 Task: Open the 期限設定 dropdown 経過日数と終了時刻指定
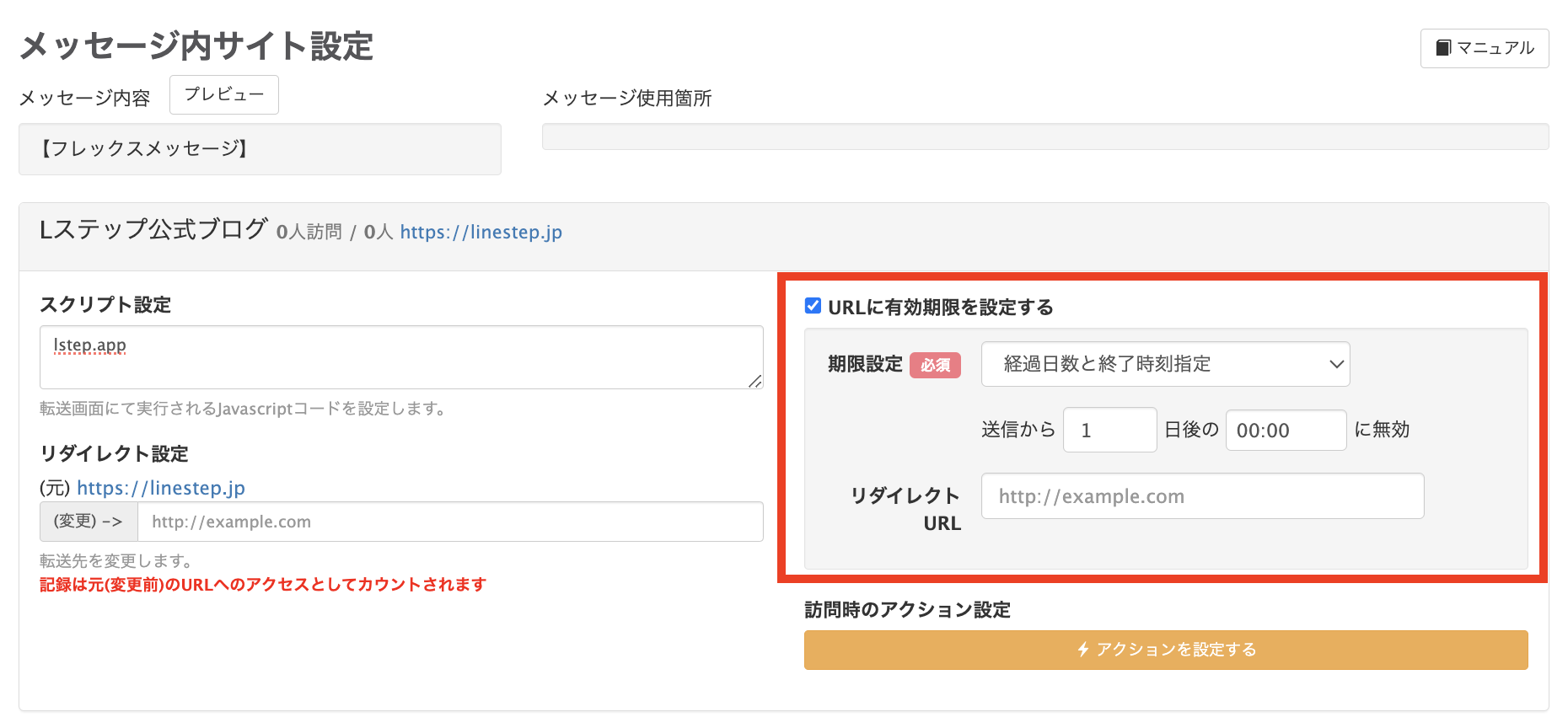[1165, 364]
